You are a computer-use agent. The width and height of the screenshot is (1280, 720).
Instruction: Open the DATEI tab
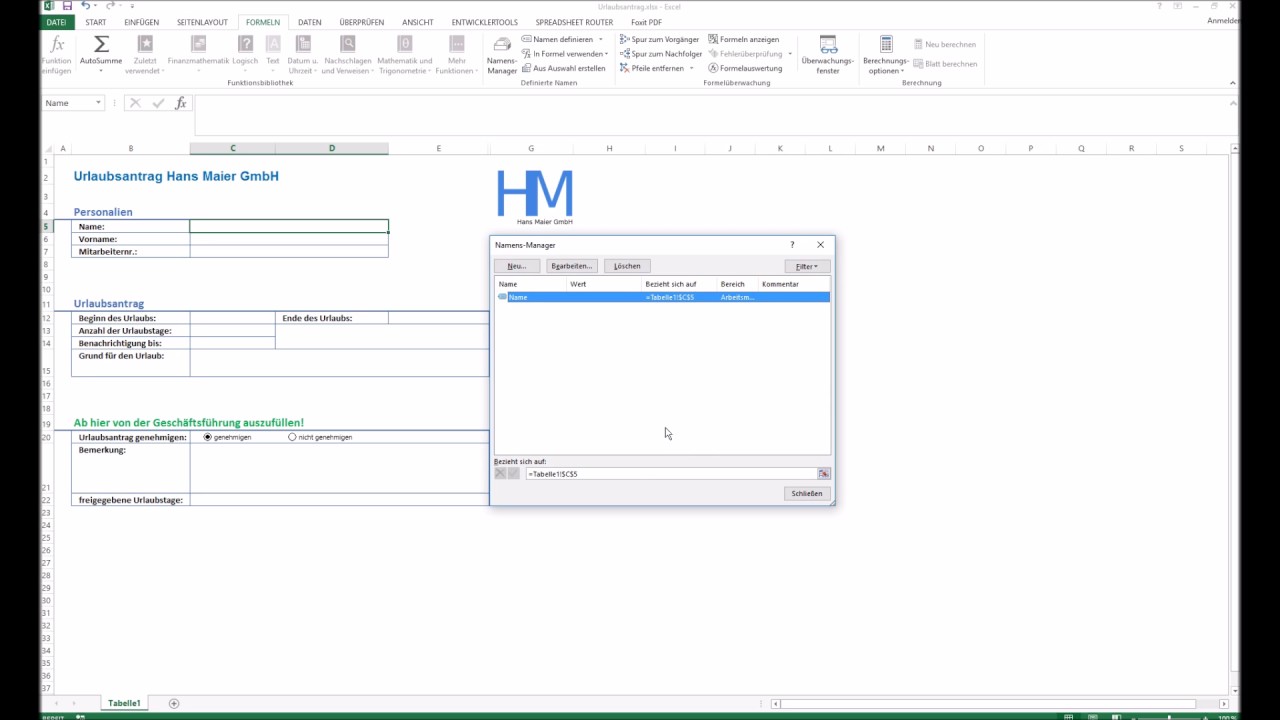(56, 22)
